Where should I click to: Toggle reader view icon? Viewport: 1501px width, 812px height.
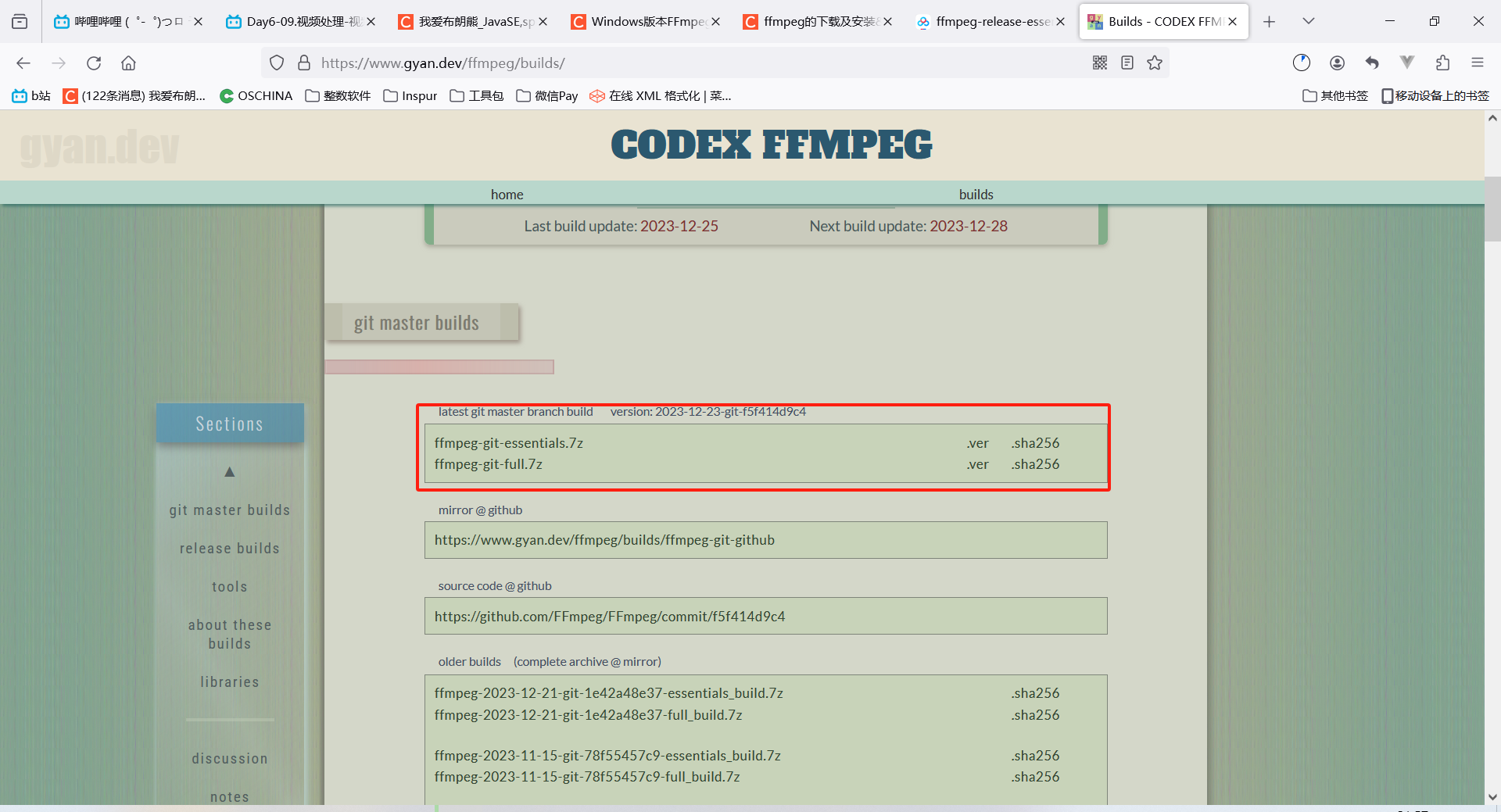[x=1127, y=63]
